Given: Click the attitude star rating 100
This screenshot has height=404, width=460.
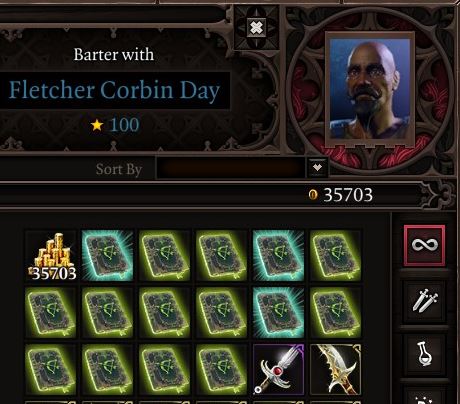Looking at the screenshot, I should [x=115, y=125].
